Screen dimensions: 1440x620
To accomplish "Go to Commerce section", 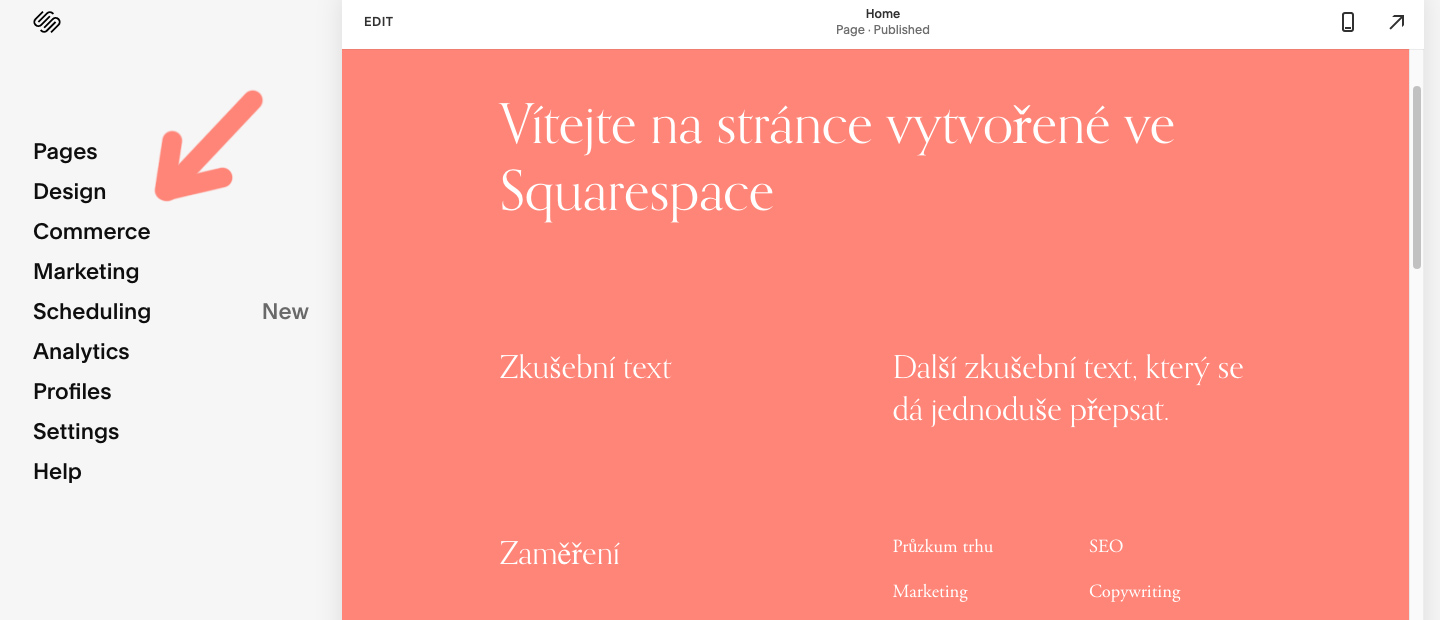I will coord(91,231).
